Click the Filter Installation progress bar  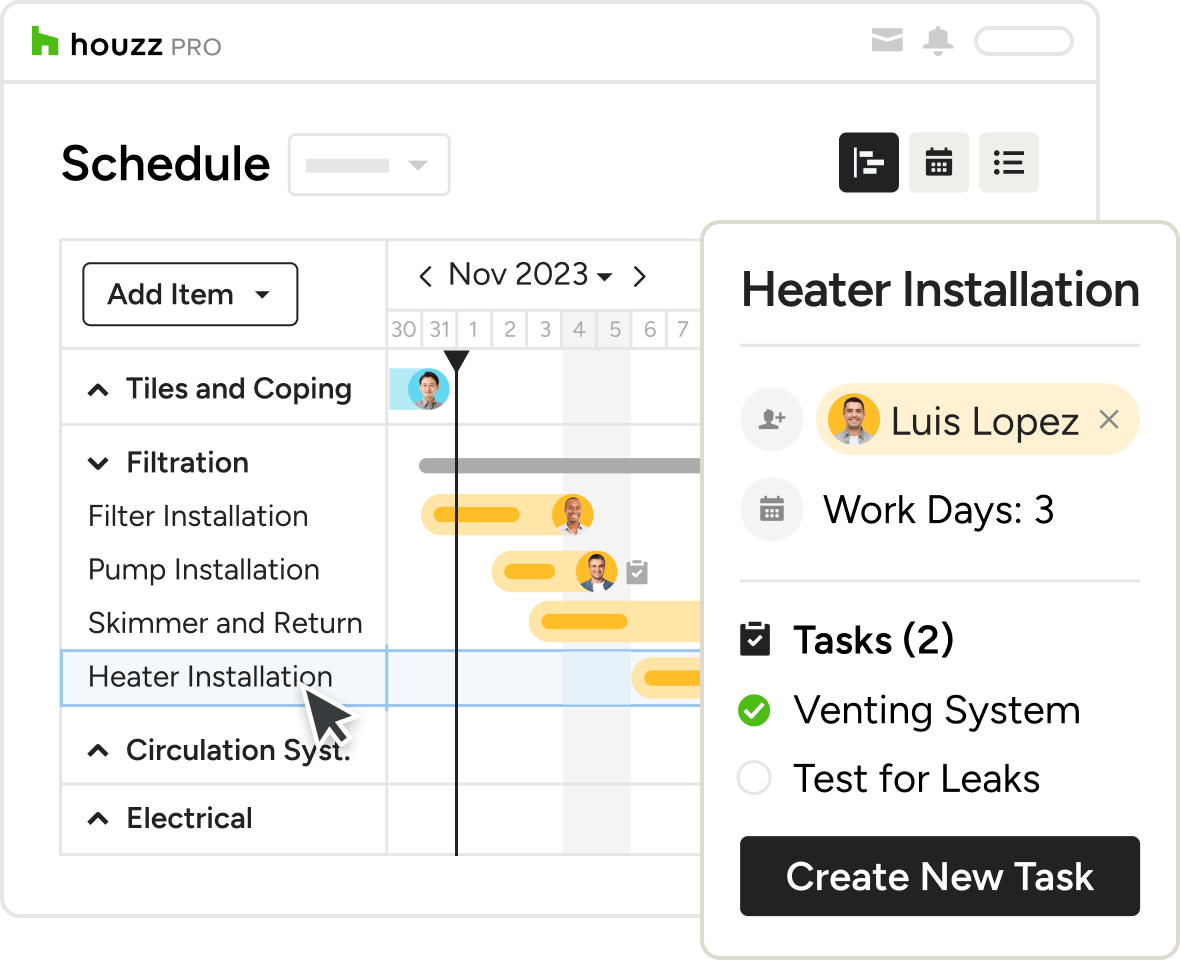pyautogui.click(x=476, y=515)
